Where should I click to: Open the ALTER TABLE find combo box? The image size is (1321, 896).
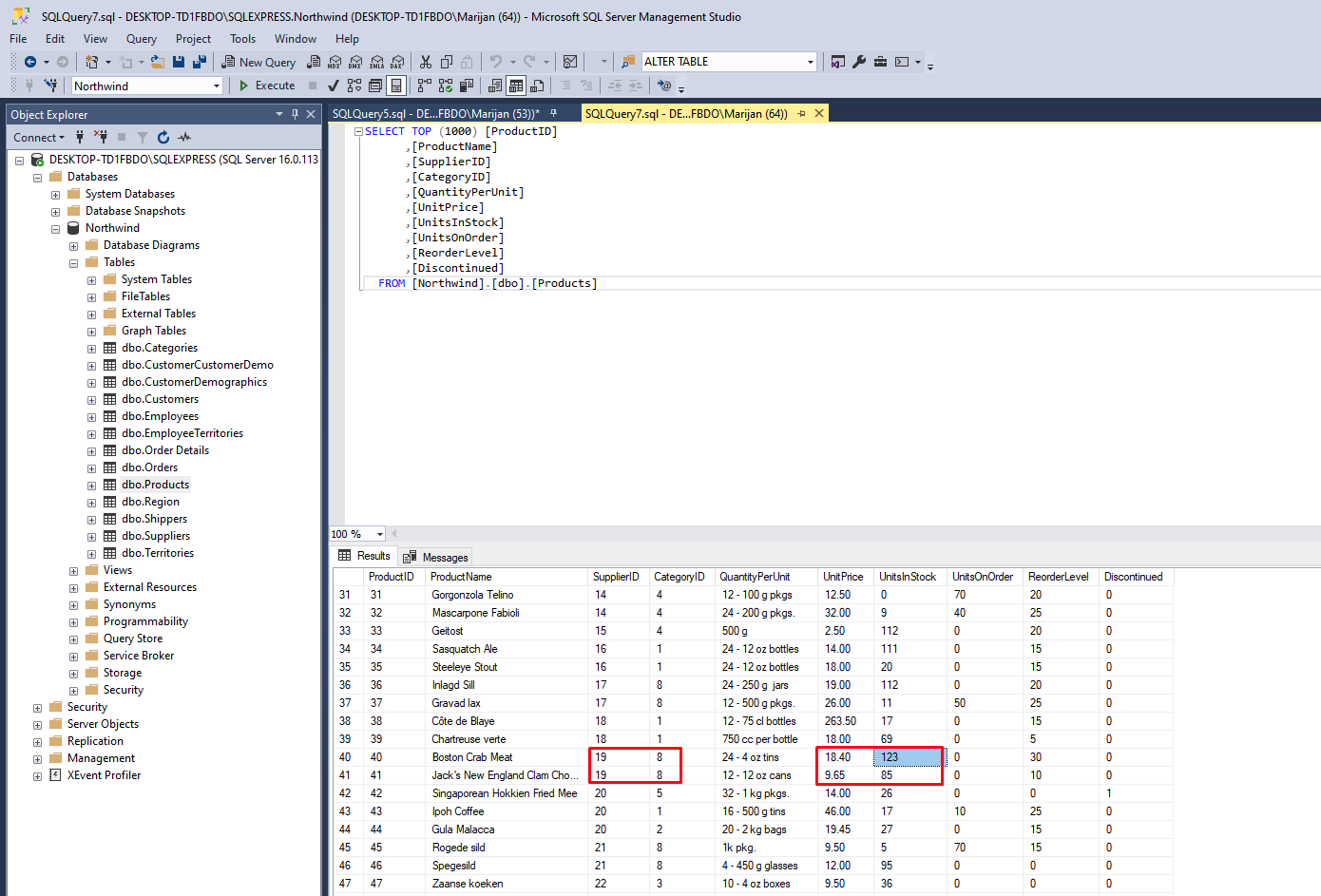810,62
